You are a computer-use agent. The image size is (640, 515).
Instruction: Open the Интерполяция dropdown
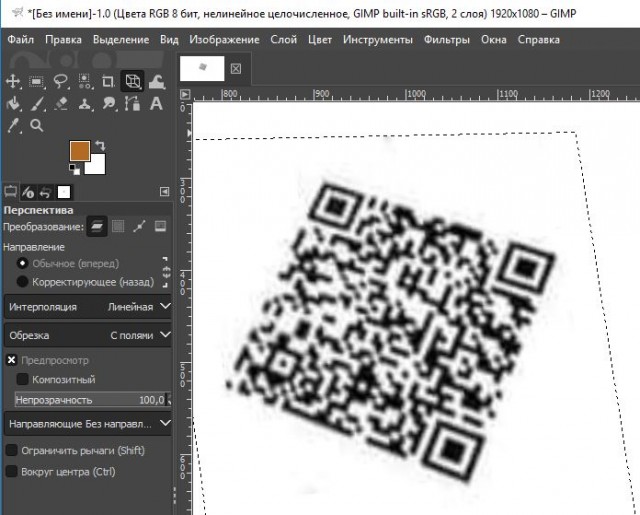click(x=88, y=306)
